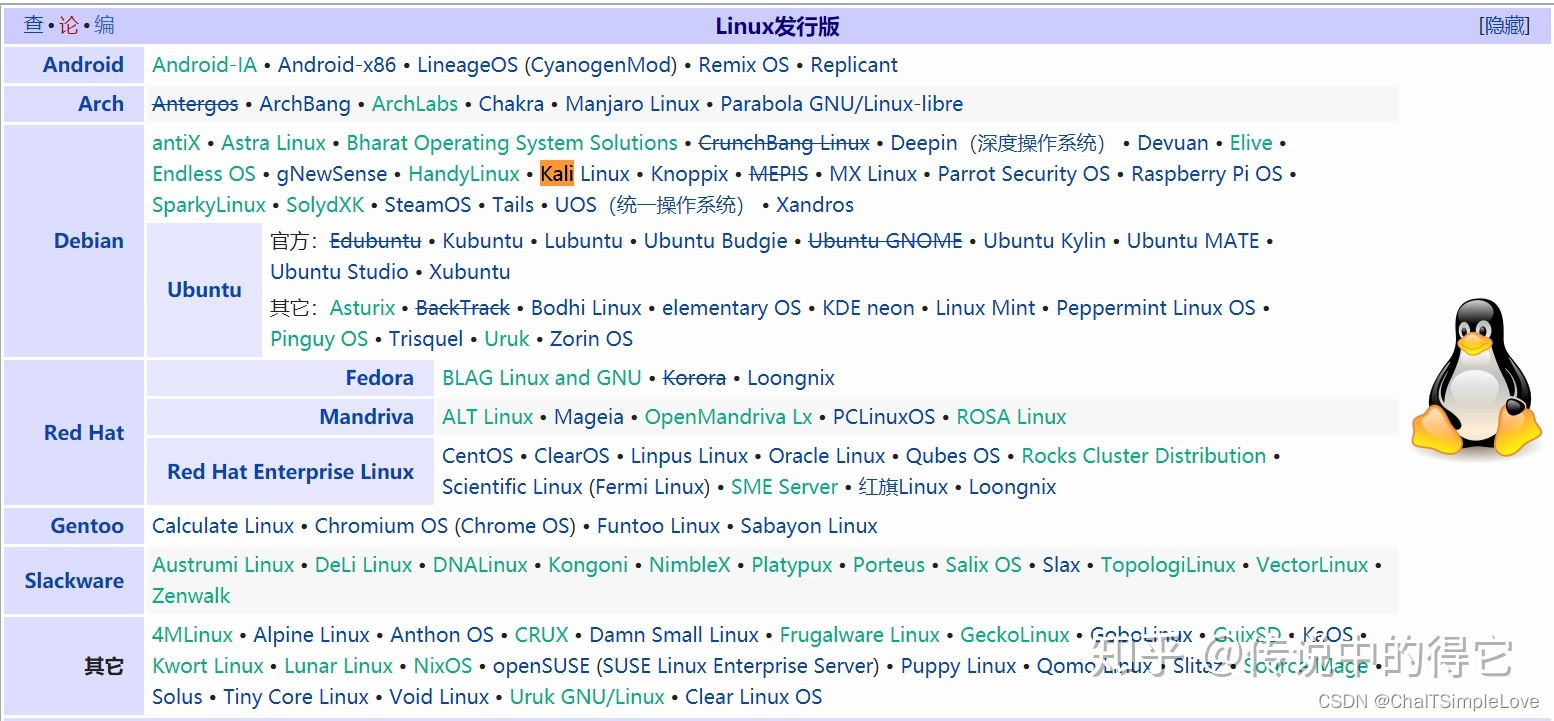Open the Austrumi Linux link
The height and width of the screenshot is (721, 1554).
click(x=223, y=565)
